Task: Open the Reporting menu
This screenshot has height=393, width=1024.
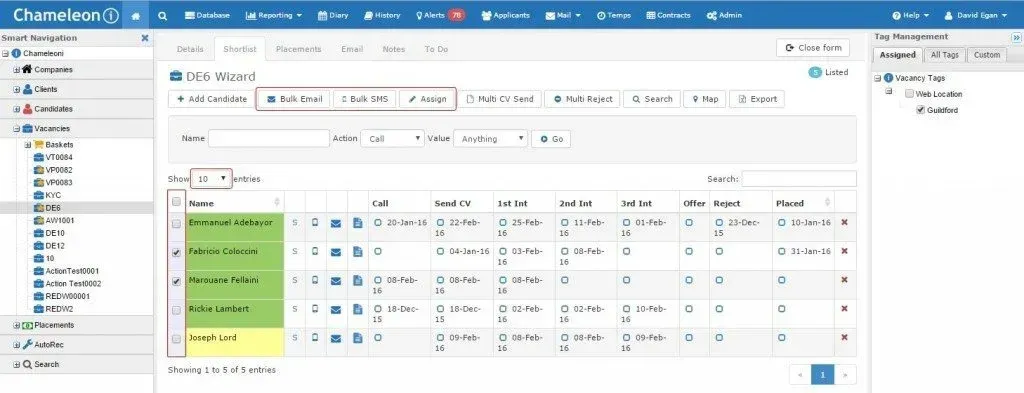Action: (x=274, y=15)
